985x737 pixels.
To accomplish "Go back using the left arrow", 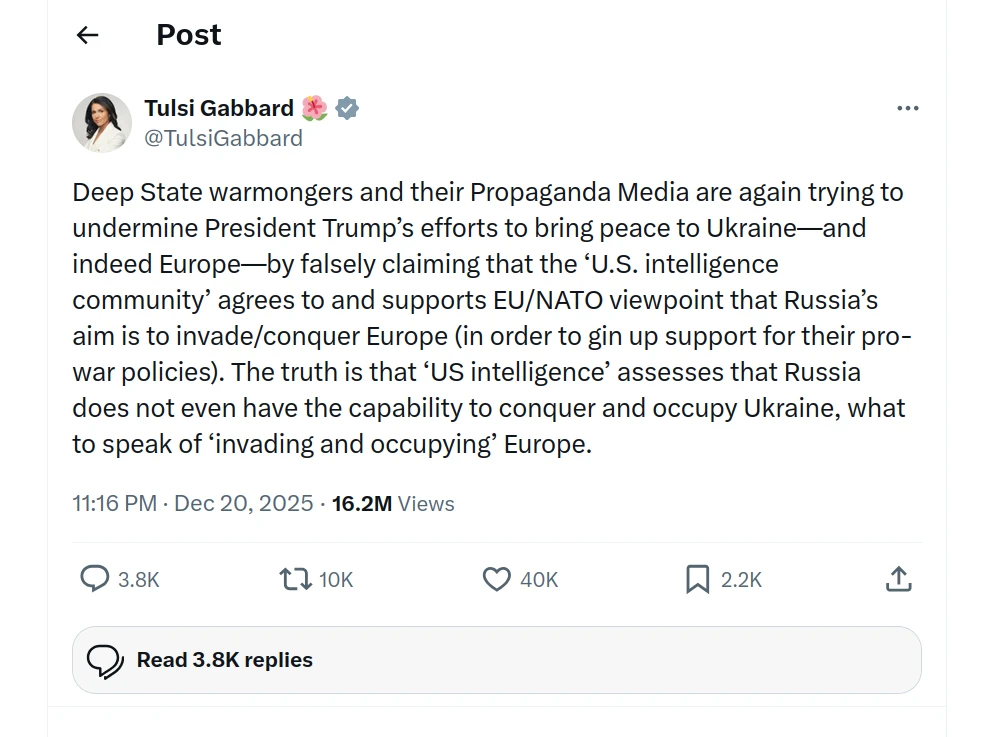I will click(x=88, y=35).
